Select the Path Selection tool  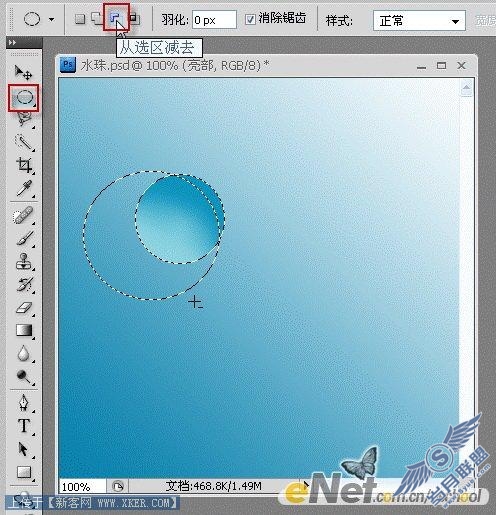23,449
